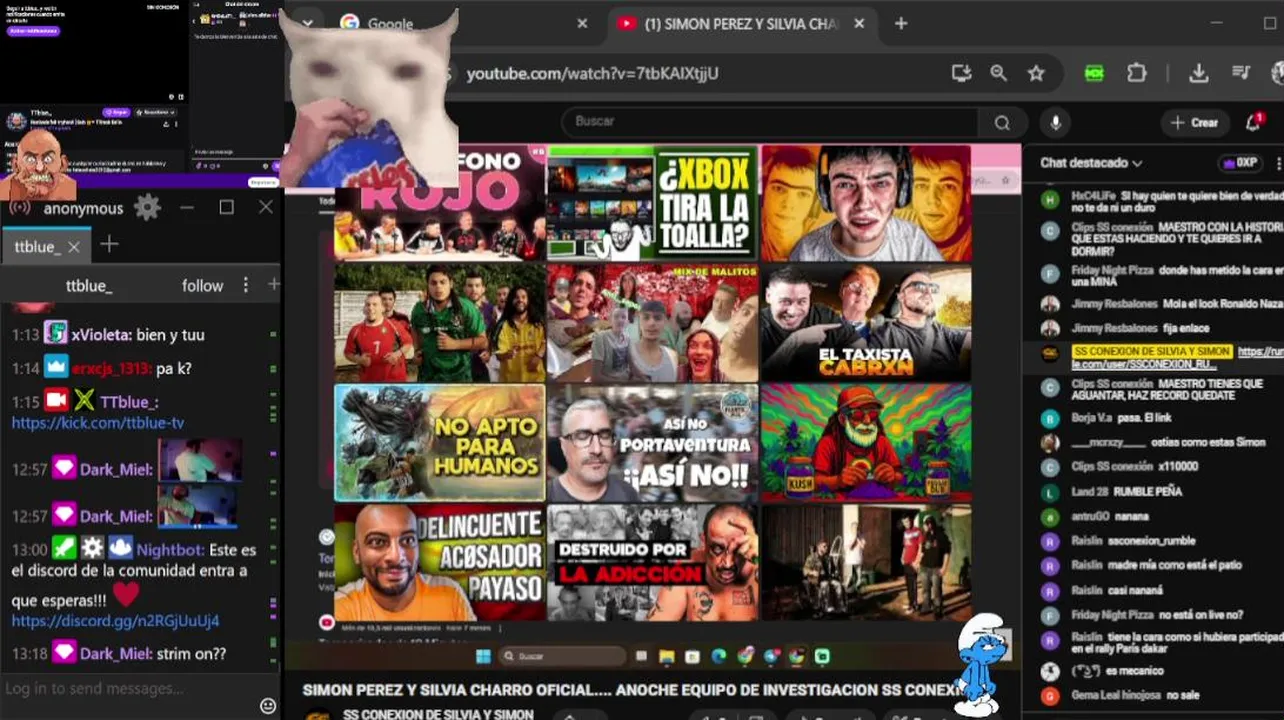Open the media controls icon in Chrome toolbar
The image size is (1284, 720).
1241,73
